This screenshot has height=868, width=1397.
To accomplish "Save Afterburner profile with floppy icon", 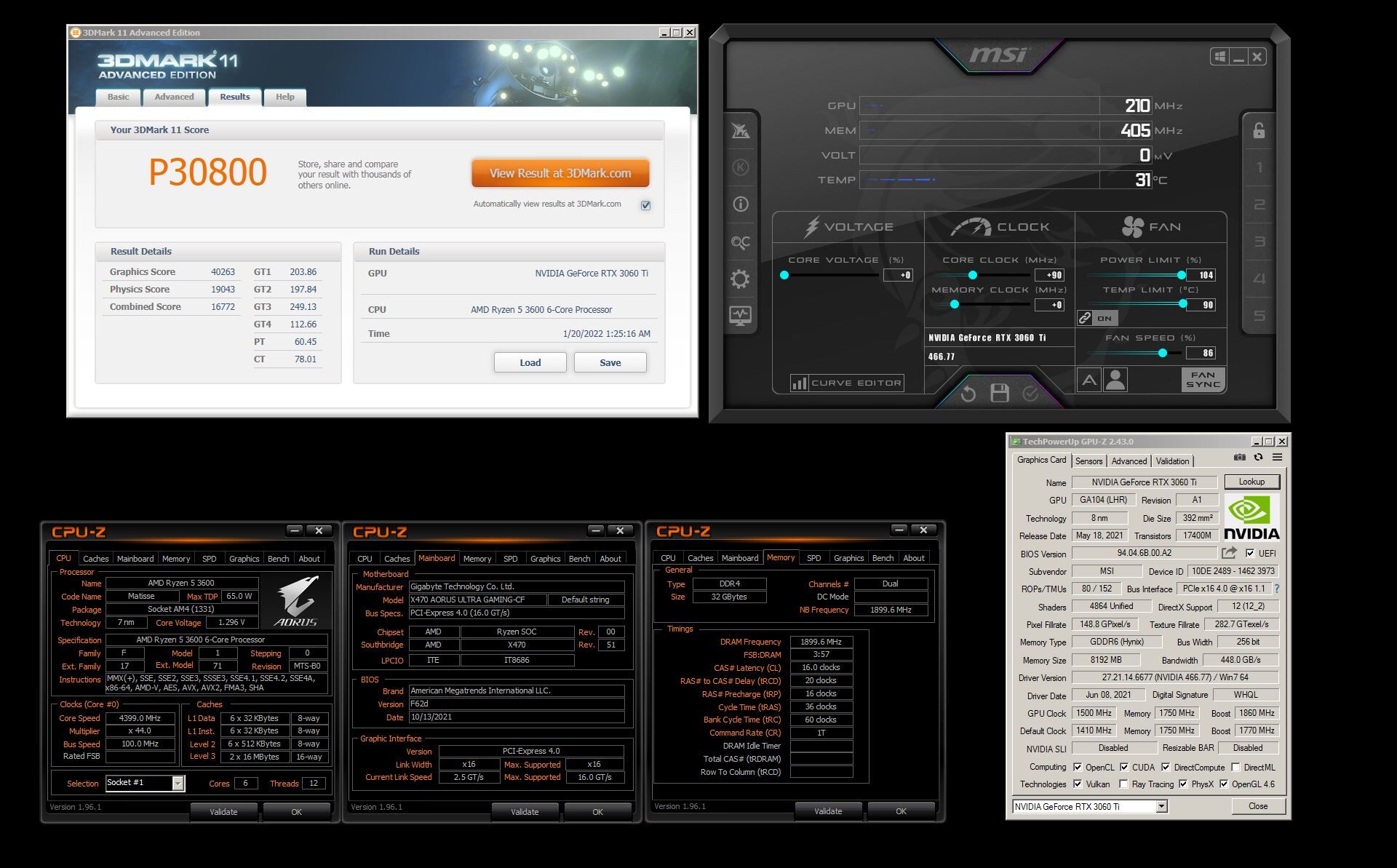I will click(x=1000, y=394).
